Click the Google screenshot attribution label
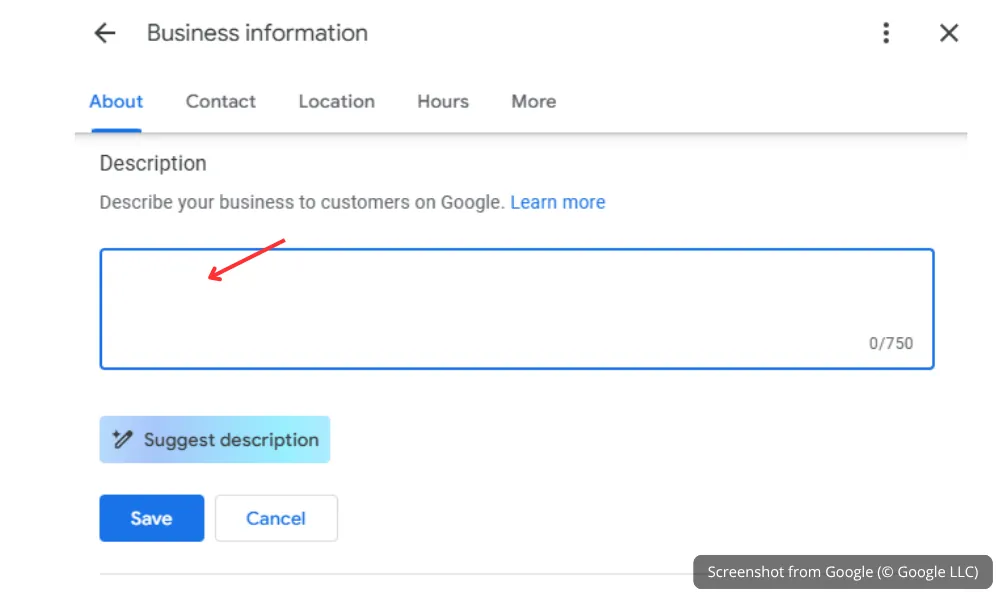Image resolution: width=1000 pixels, height=600 pixels. tap(841, 571)
